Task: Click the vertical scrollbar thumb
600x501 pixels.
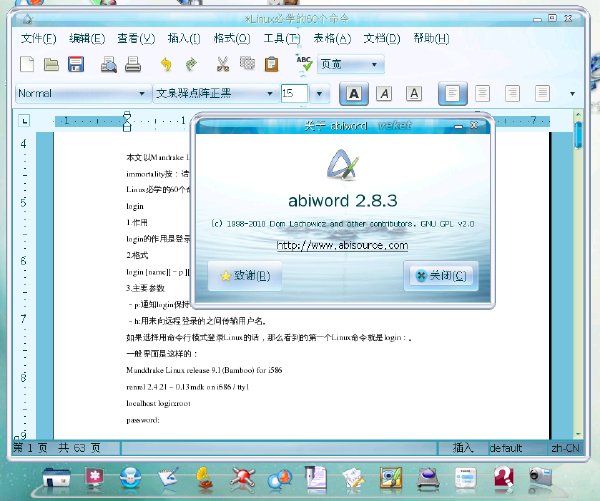Action: click(578, 135)
